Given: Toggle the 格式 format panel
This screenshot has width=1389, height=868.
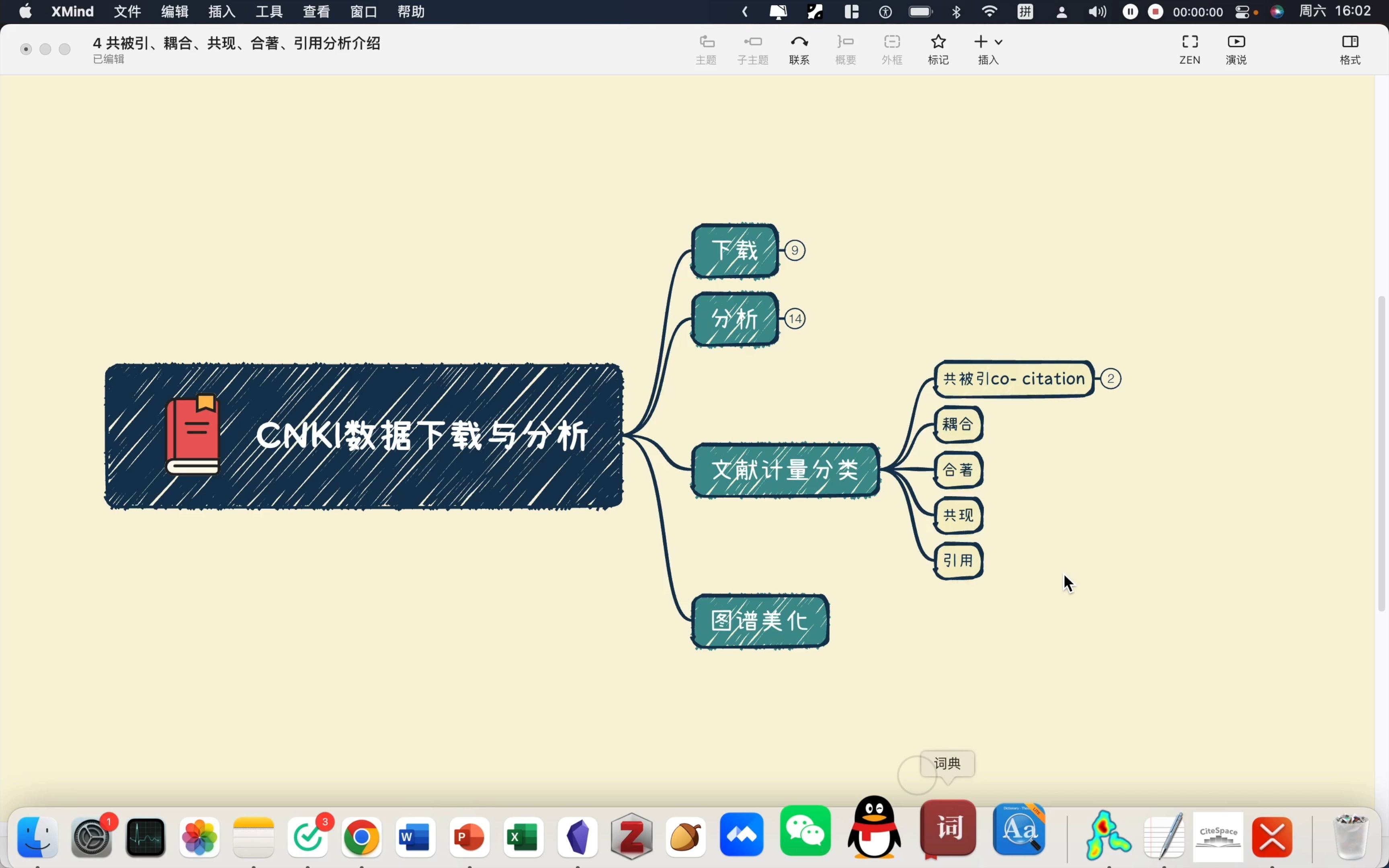Looking at the screenshot, I should [x=1350, y=49].
